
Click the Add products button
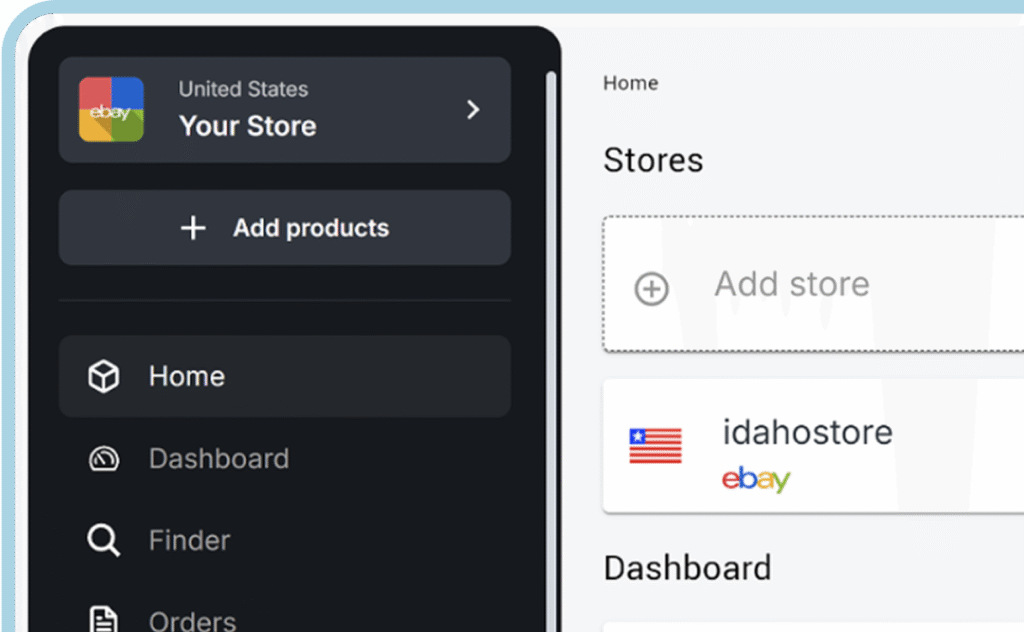point(285,228)
